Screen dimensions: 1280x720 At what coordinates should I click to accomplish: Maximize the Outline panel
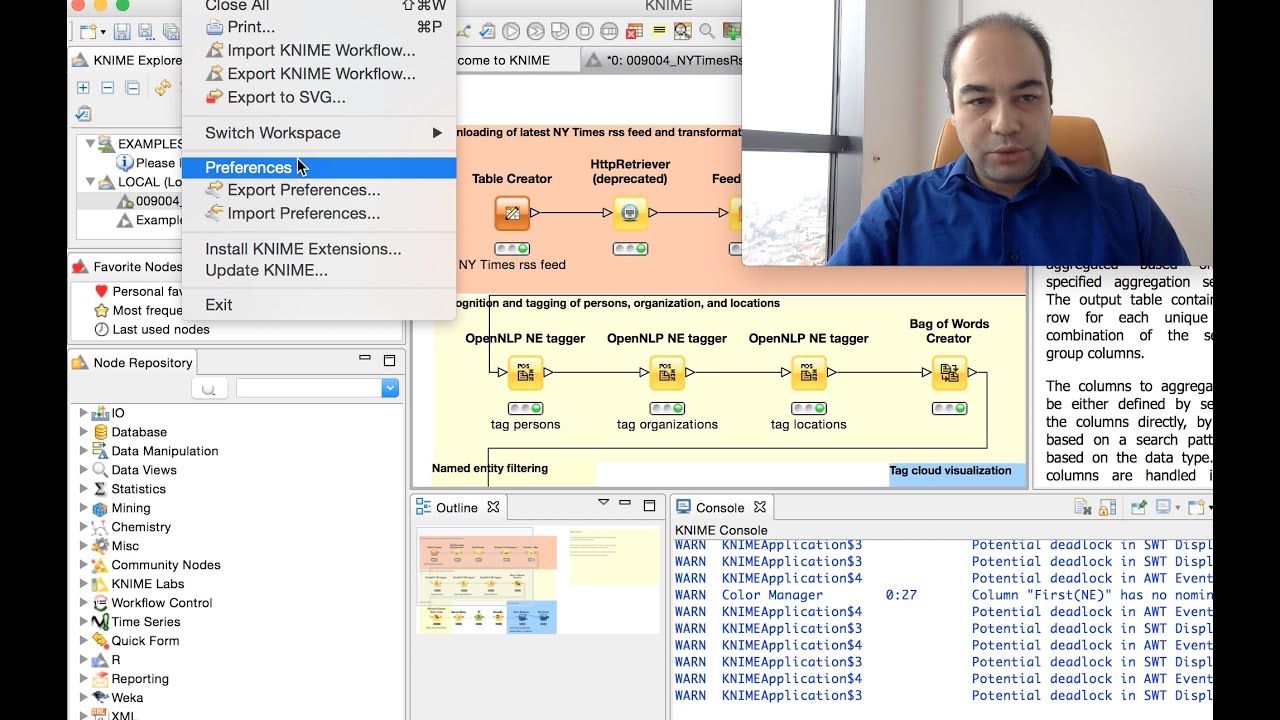[649, 505]
